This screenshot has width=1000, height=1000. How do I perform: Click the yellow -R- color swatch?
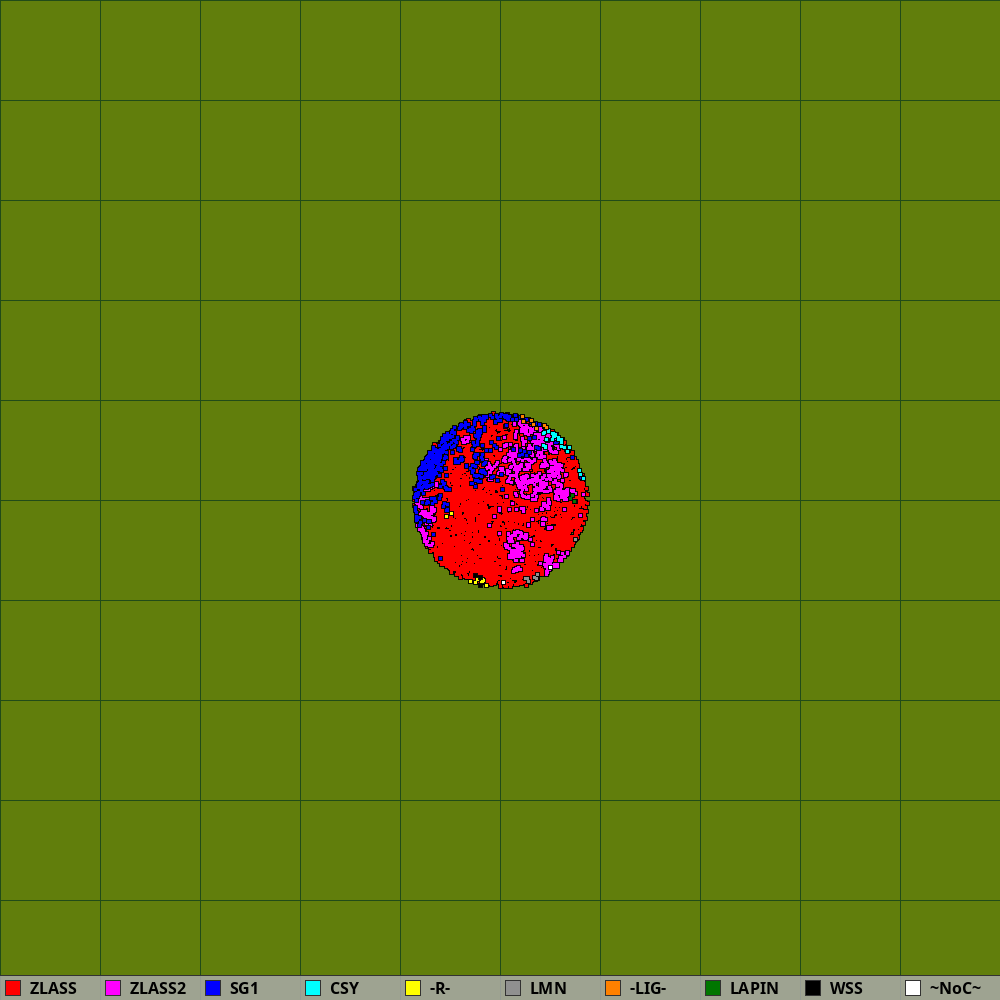(413, 988)
